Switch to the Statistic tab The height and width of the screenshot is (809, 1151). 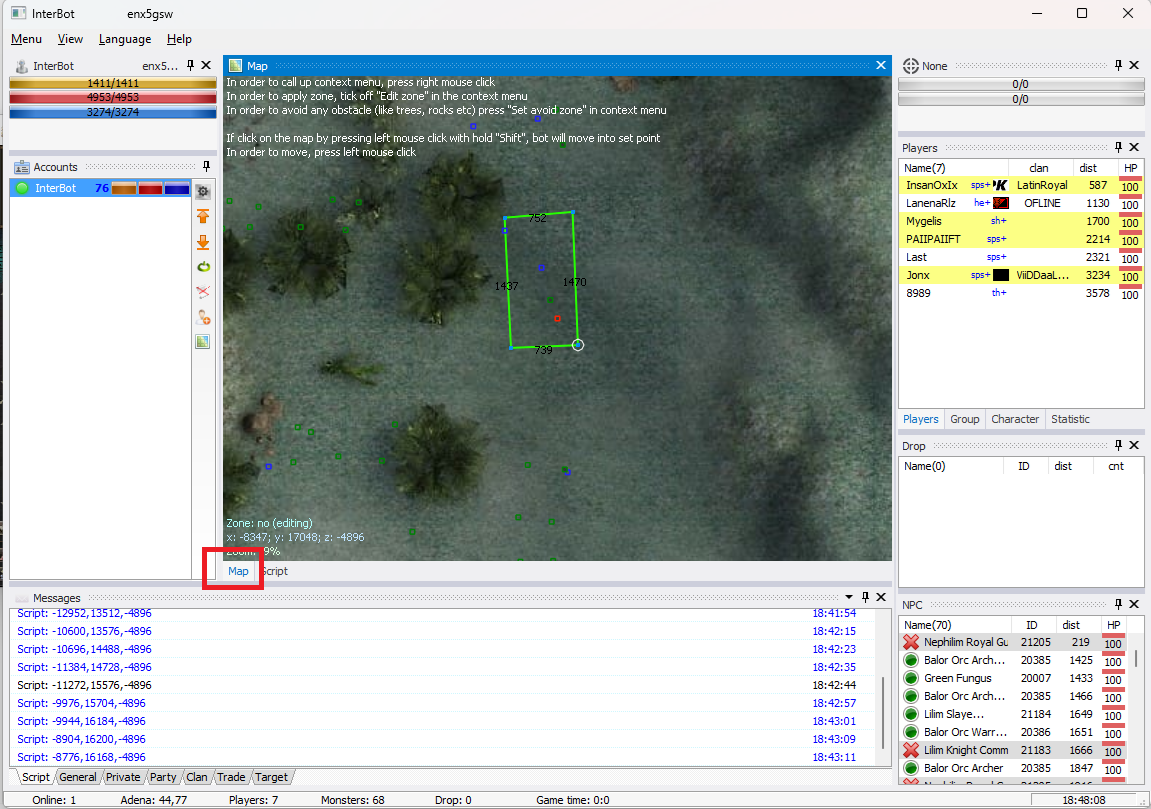pyautogui.click(x=1070, y=419)
